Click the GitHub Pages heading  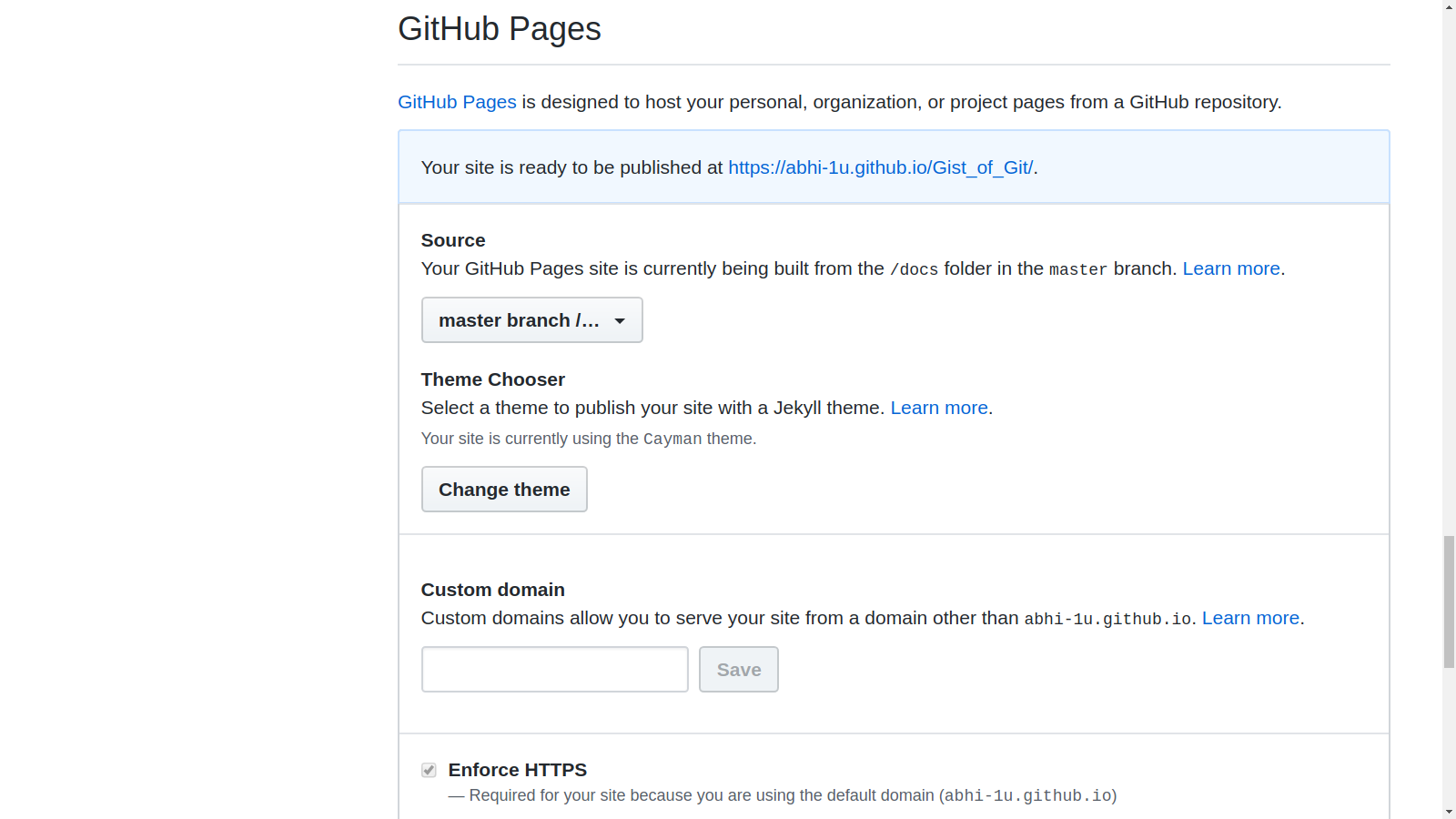point(500,29)
